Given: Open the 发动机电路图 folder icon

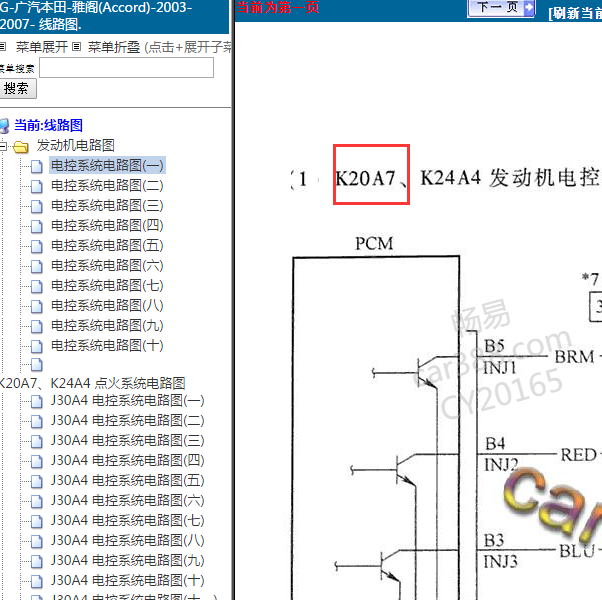Looking at the screenshot, I should [x=21, y=146].
